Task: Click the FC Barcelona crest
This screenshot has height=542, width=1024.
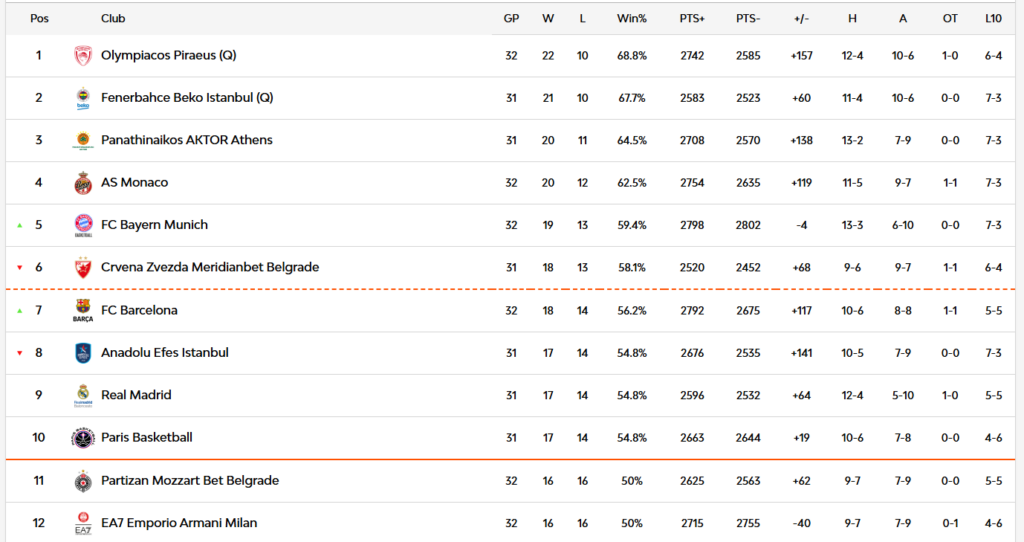Action: [83, 311]
